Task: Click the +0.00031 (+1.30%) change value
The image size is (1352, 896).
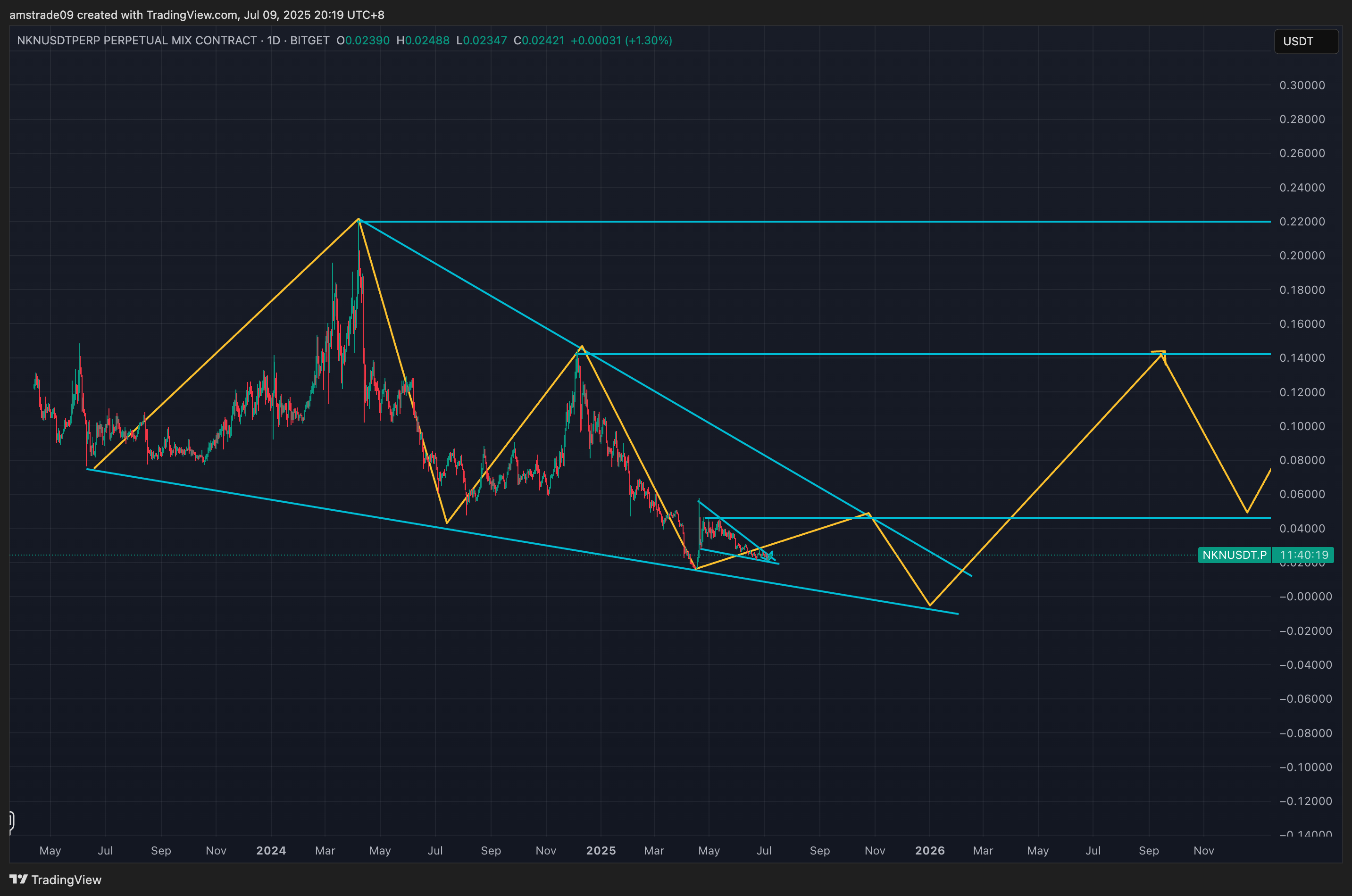Action: pos(621,41)
